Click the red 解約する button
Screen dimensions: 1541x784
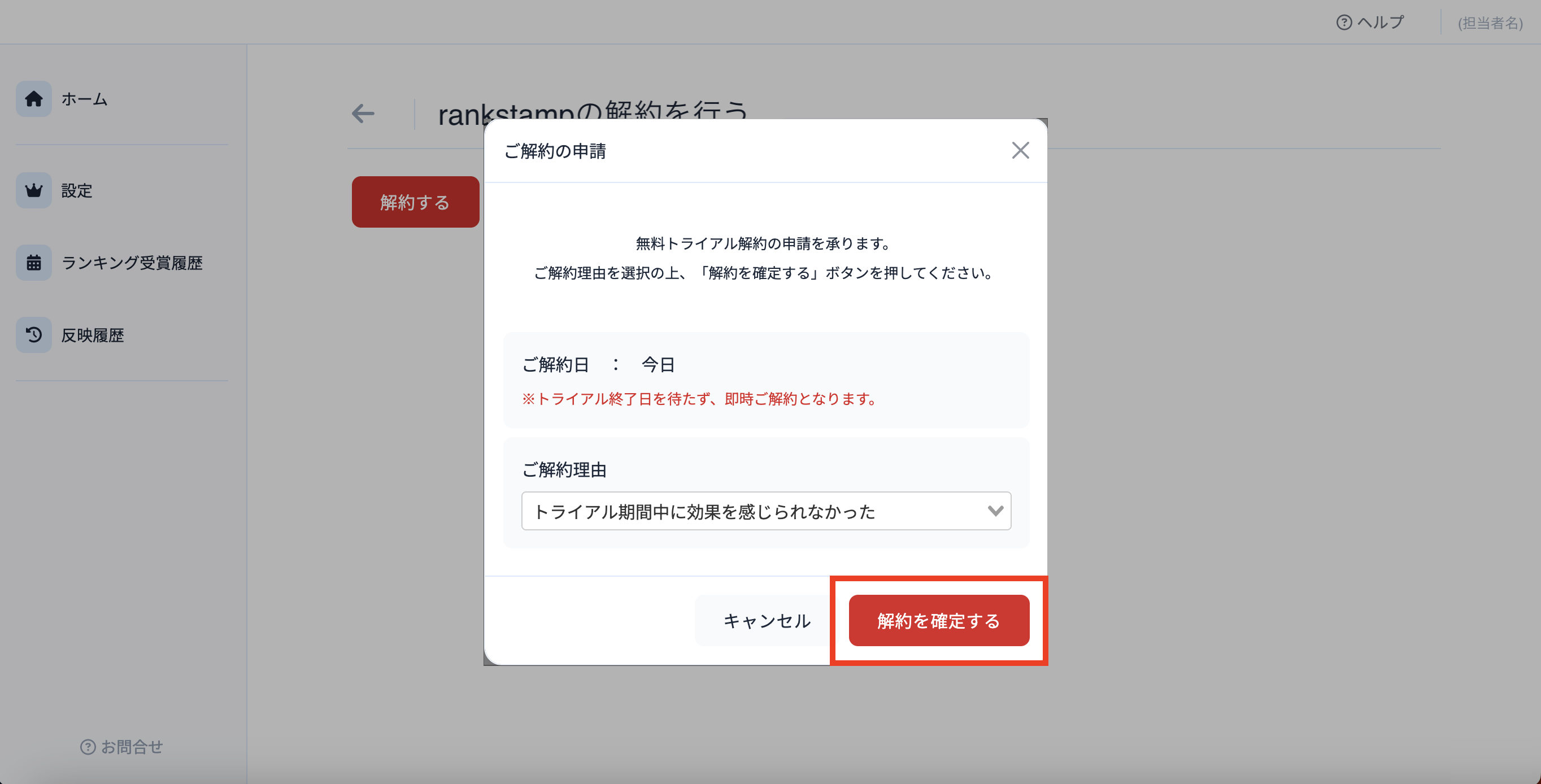coord(415,202)
